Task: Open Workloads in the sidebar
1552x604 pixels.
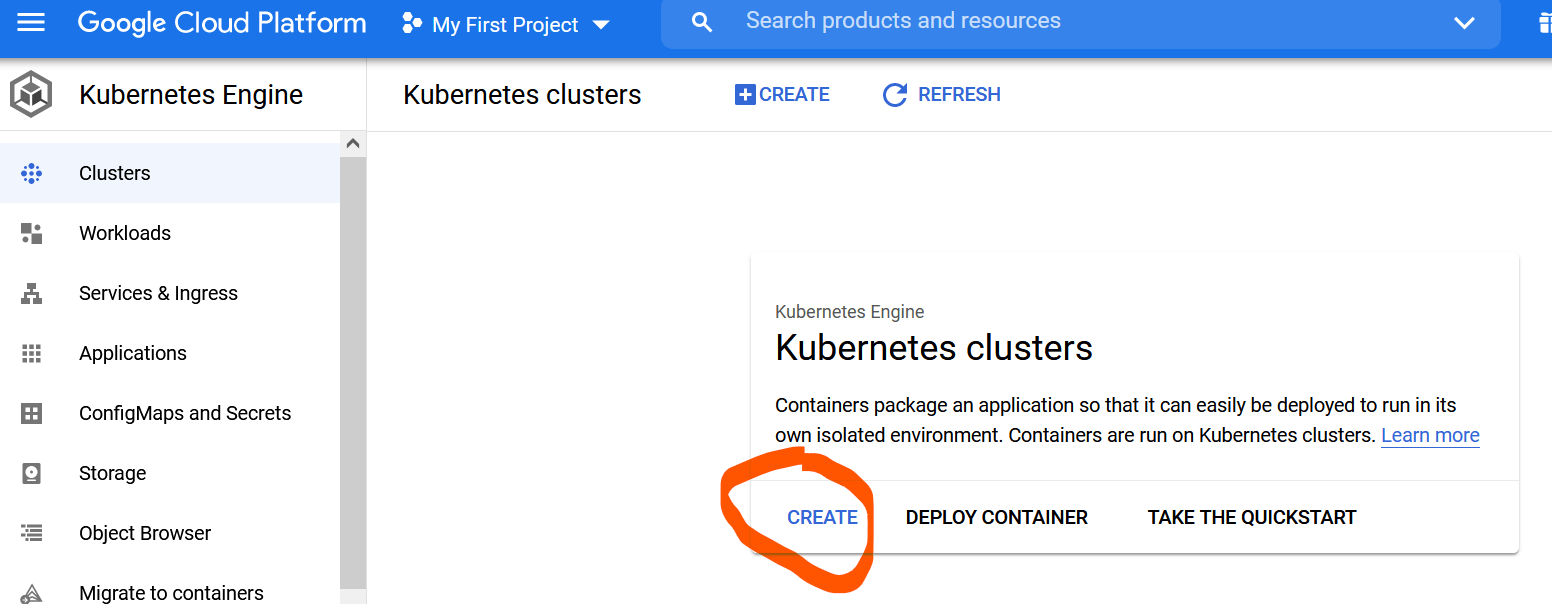Action: click(170, 233)
